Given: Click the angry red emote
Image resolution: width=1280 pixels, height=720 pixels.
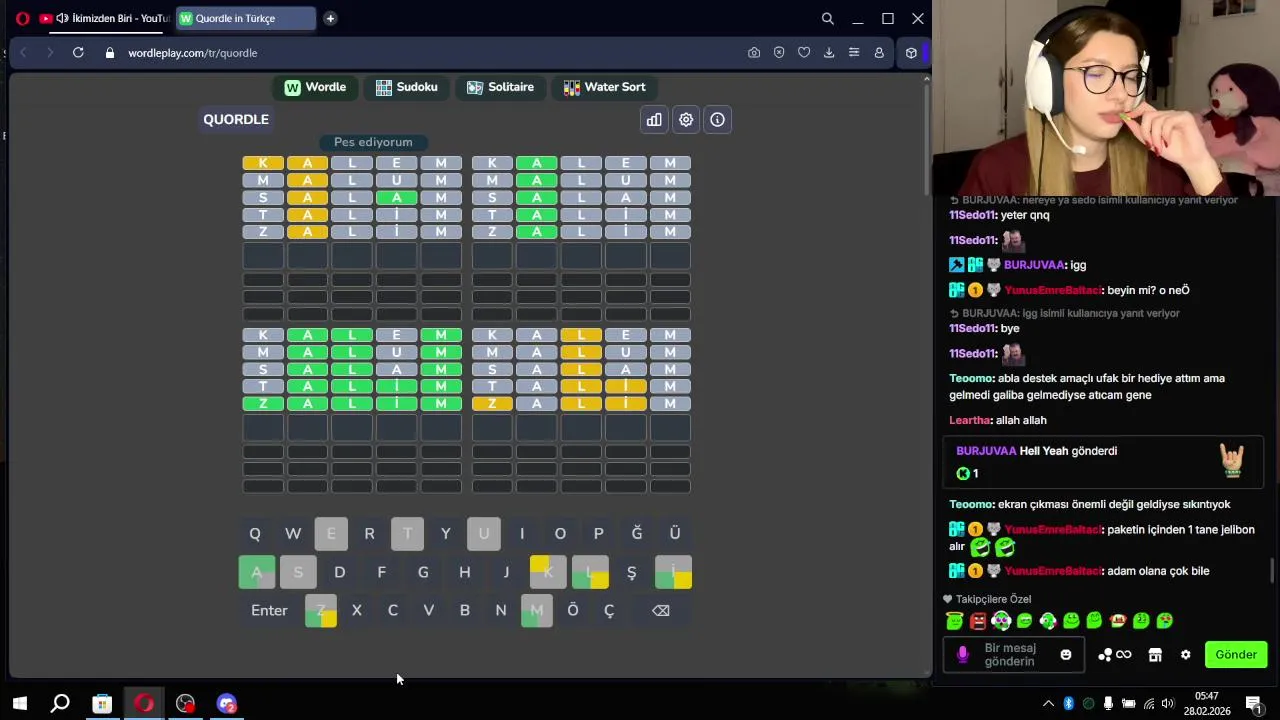Looking at the screenshot, I should [978, 621].
